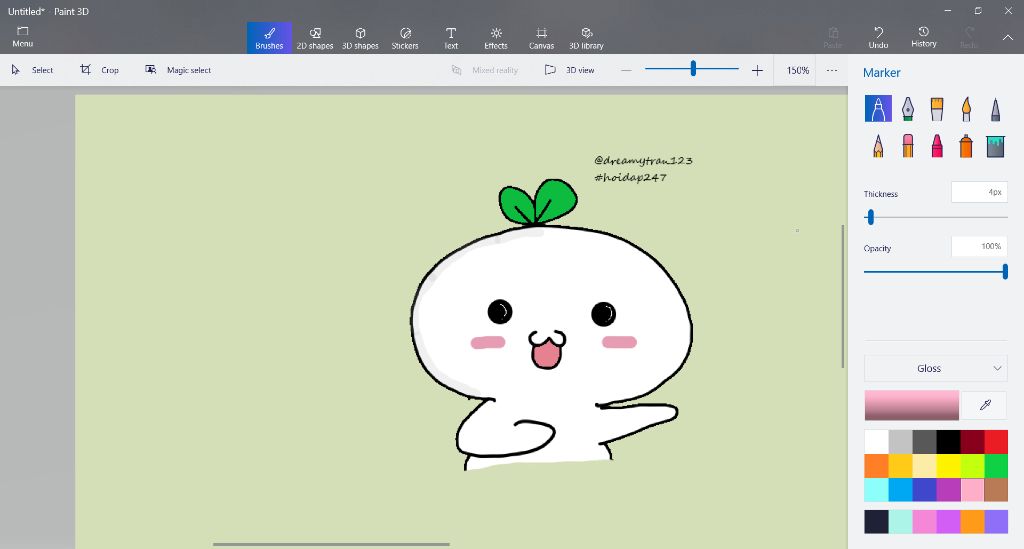Pick the light pink color swatch
1024x549 pixels.
click(x=972, y=490)
